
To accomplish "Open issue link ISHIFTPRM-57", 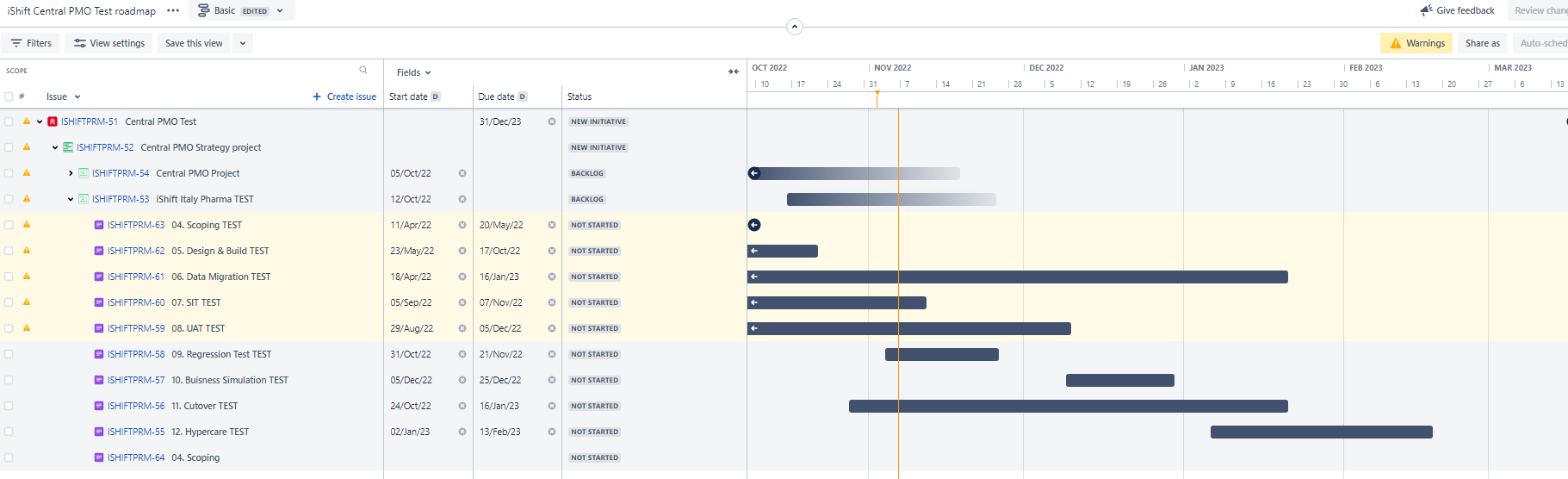I will coord(136,380).
